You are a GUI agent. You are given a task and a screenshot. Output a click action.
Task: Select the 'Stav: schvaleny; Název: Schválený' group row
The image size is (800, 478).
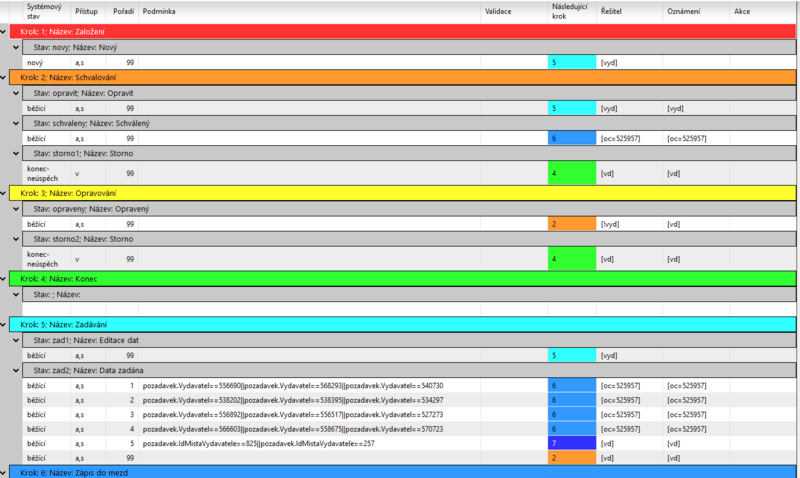pos(409,123)
